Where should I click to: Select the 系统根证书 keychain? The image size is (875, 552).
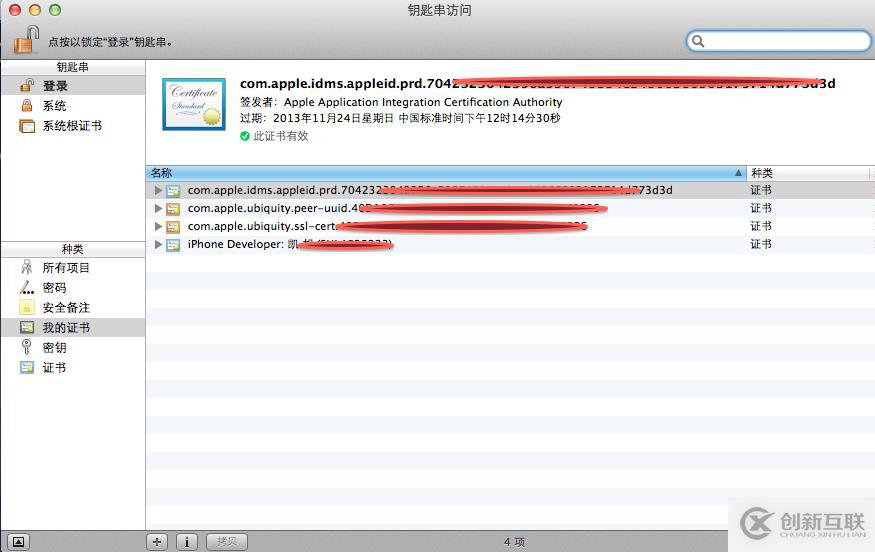click(73, 126)
